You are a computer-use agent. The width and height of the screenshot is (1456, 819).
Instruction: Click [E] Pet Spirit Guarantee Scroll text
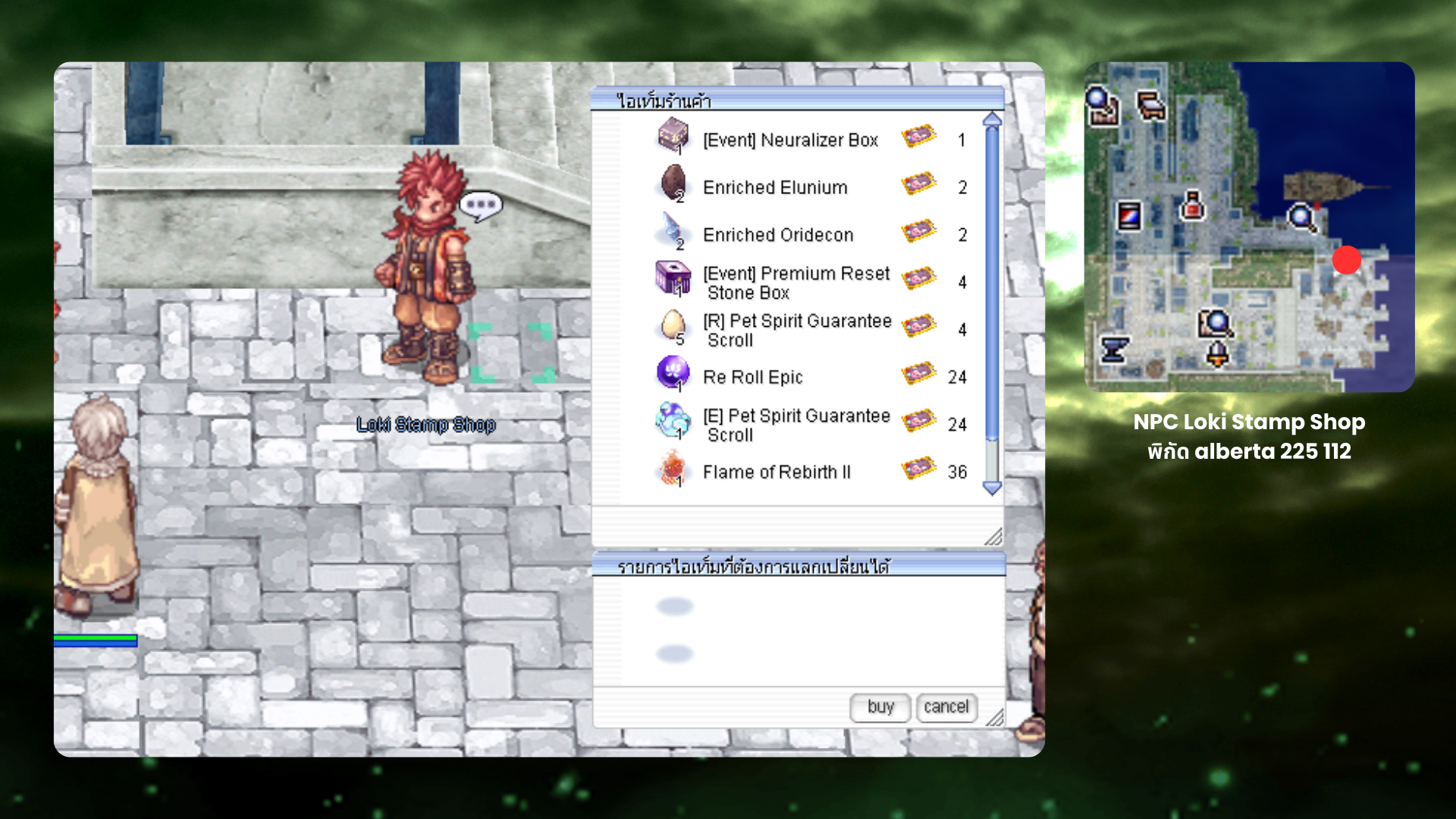pyautogui.click(x=796, y=425)
